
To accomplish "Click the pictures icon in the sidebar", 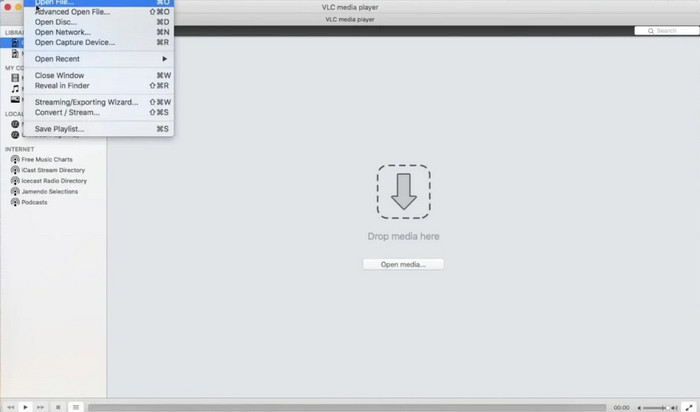I will 15,100.
